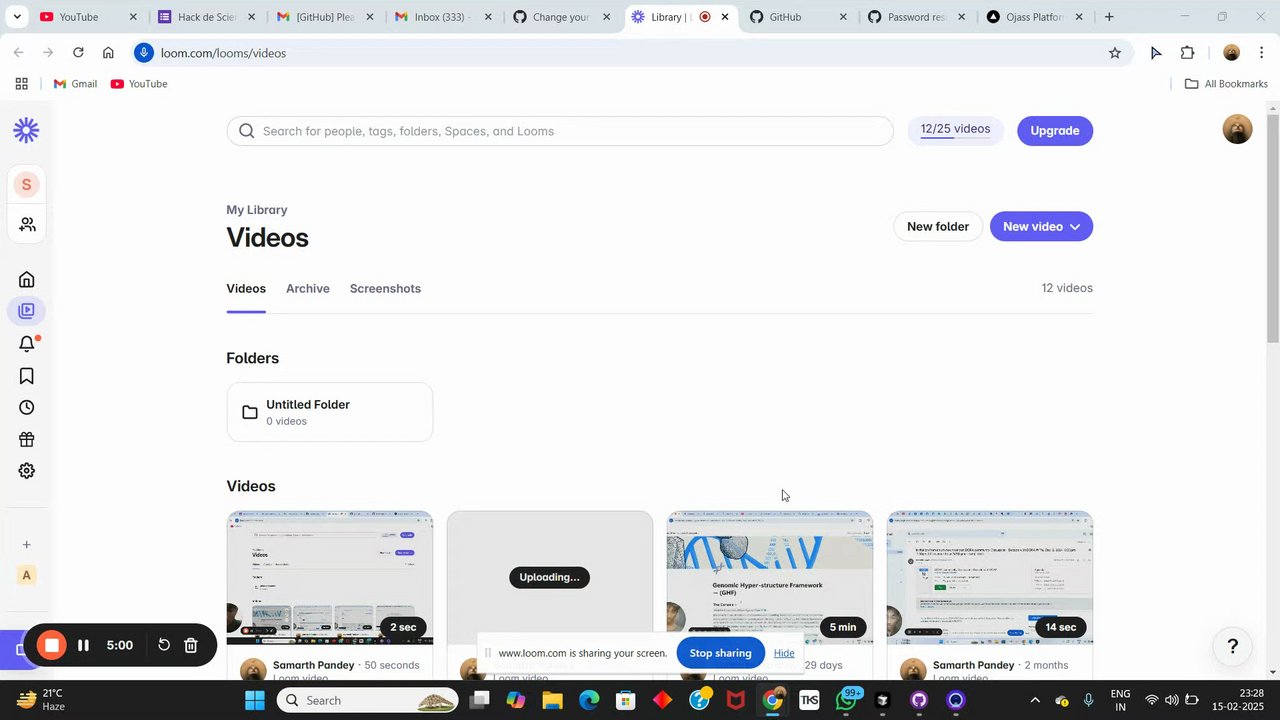
Task: Close the Library Loom browser tab
Action: point(725,17)
